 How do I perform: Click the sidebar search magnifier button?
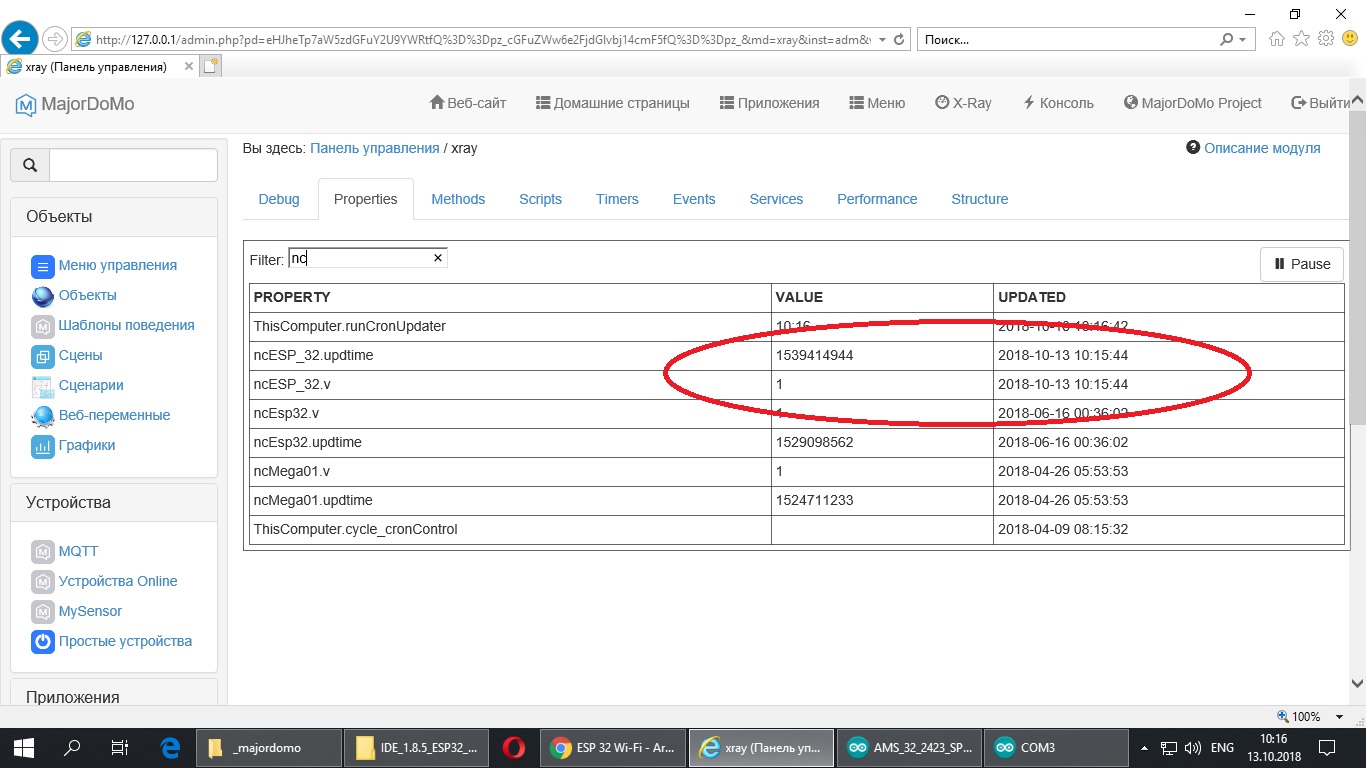pos(30,166)
